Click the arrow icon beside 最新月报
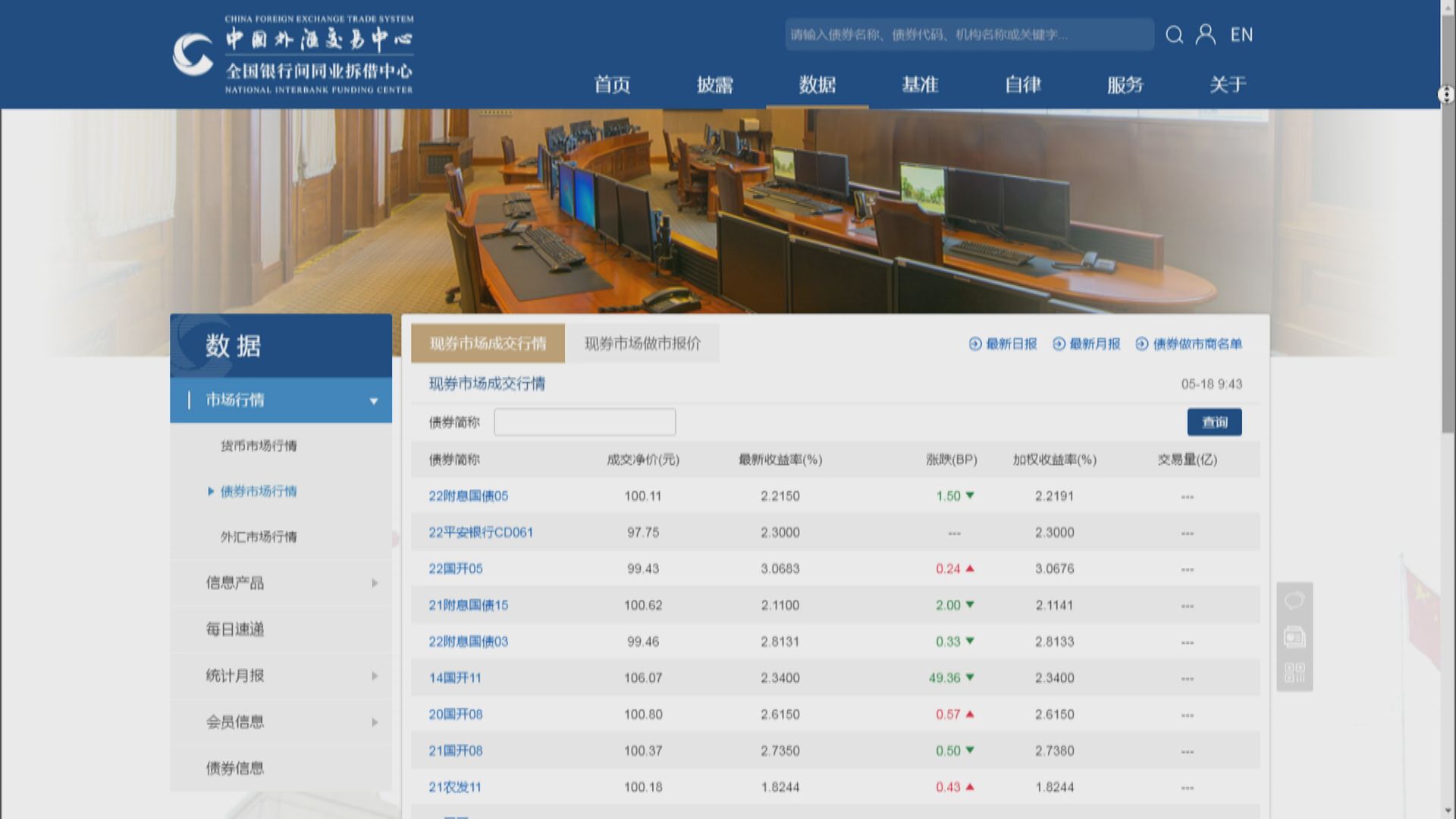Image resolution: width=1456 pixels, height=819 pixels. point(1057,344)
